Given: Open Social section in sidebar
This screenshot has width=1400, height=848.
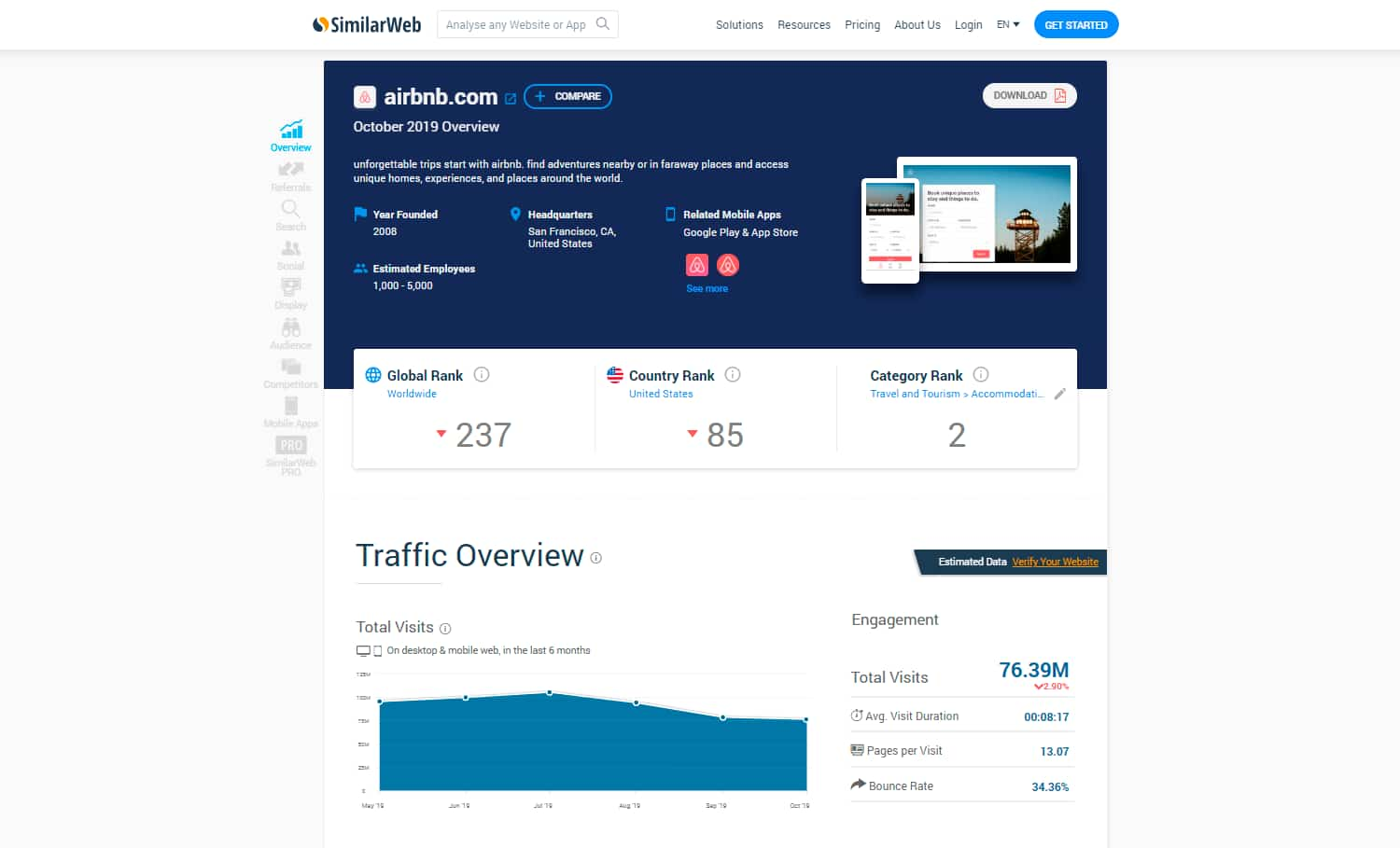Looking at the screenshot, I should tap(291, 255).
